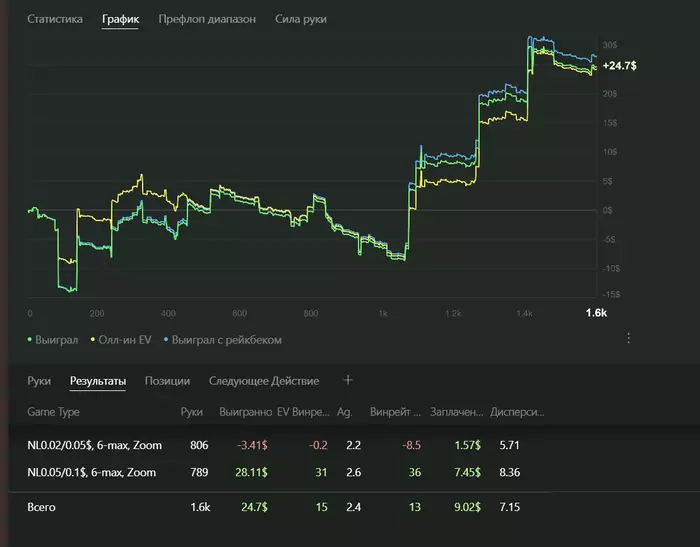Sort table by Выигранно column header
This screenshot has height=547, width=700.
click(246, 412)
